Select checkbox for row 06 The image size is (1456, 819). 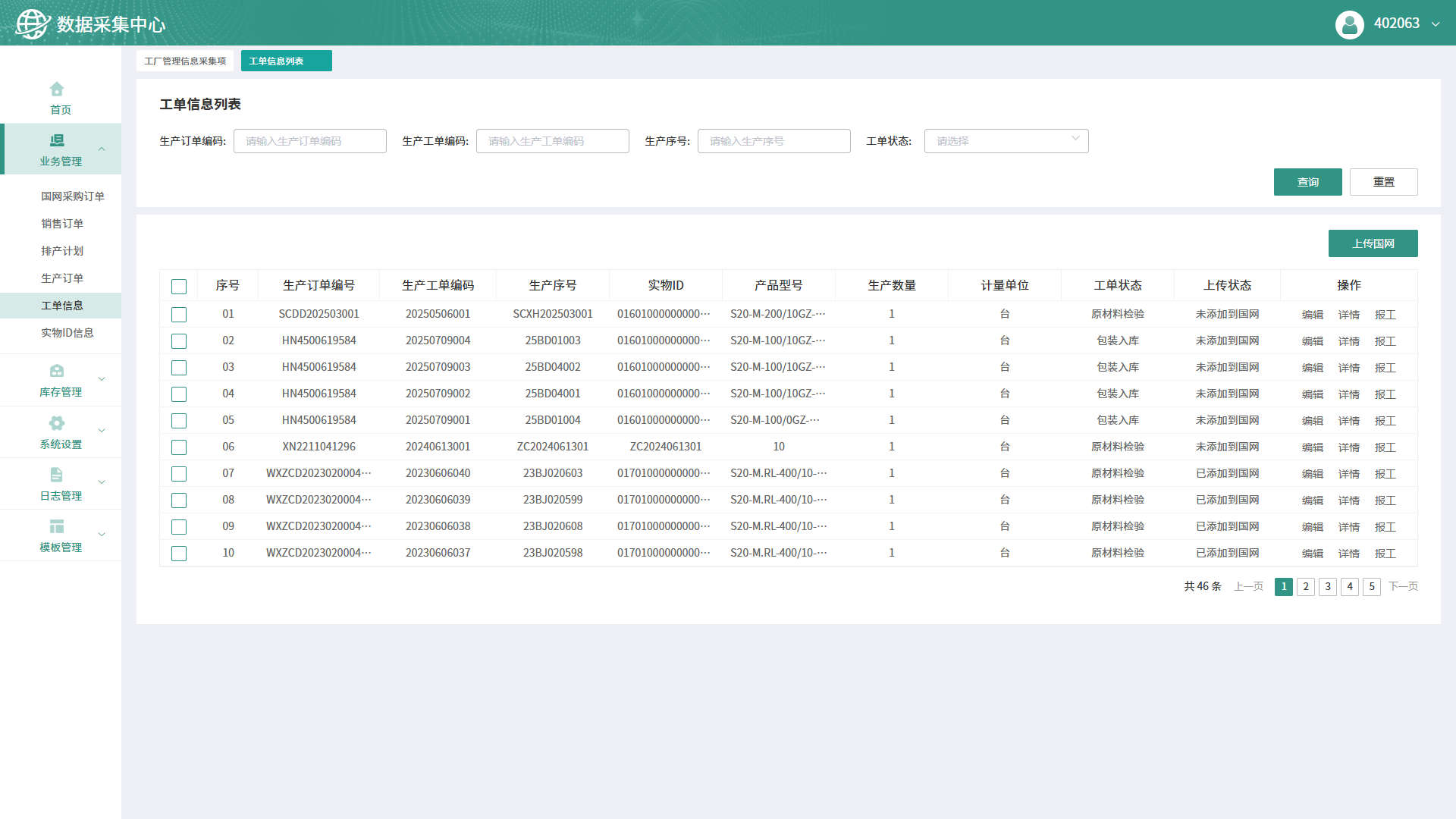[179, 447]
